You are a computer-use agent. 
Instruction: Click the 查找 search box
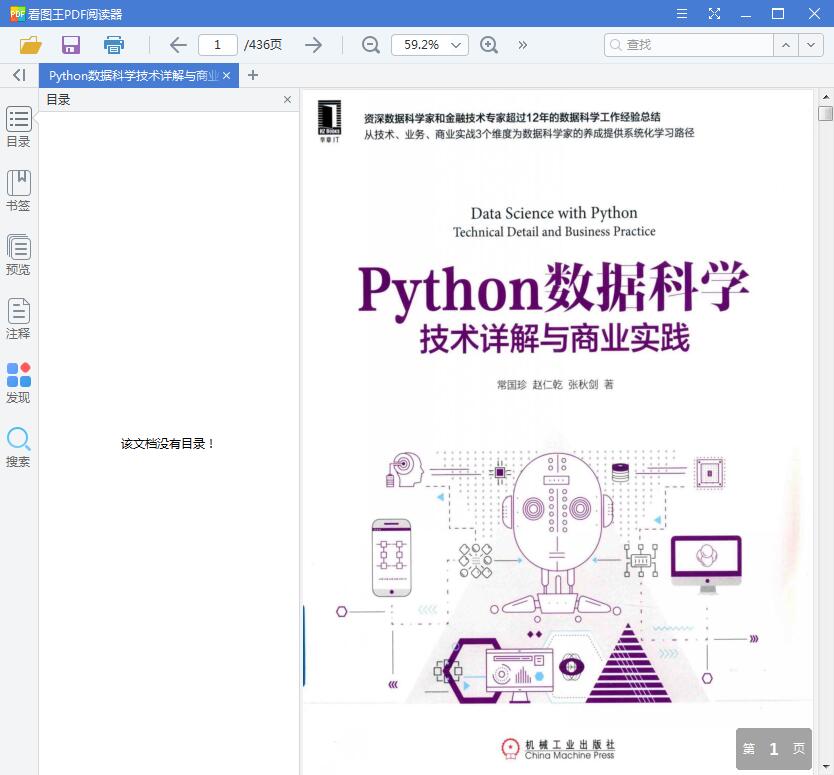click(689, 45)
